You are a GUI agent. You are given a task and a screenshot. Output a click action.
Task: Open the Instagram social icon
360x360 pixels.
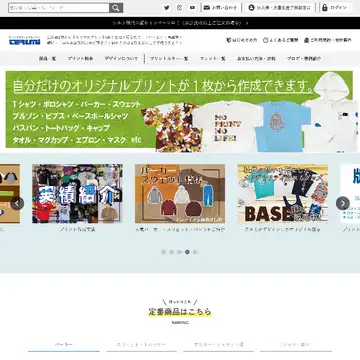(x=180, y=8)
